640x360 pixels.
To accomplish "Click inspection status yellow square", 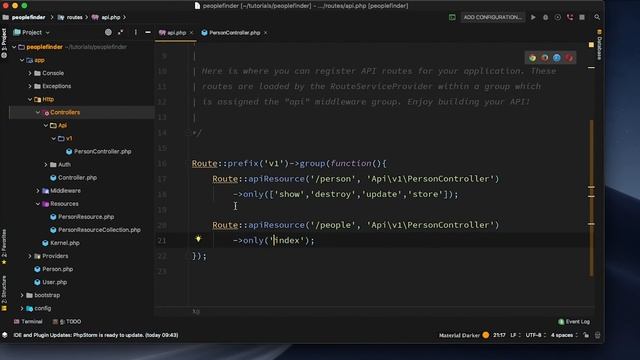I will pyautogui.click(x=591, y=45).
